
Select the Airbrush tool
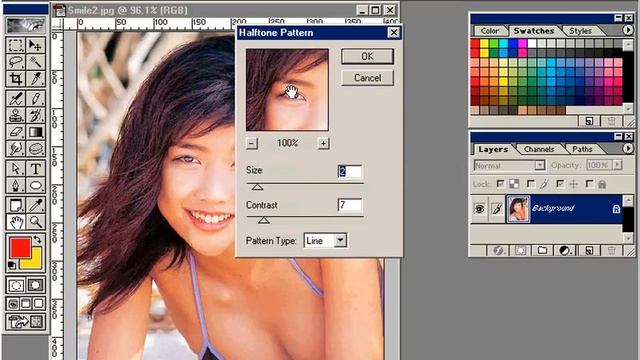point(16,98)
